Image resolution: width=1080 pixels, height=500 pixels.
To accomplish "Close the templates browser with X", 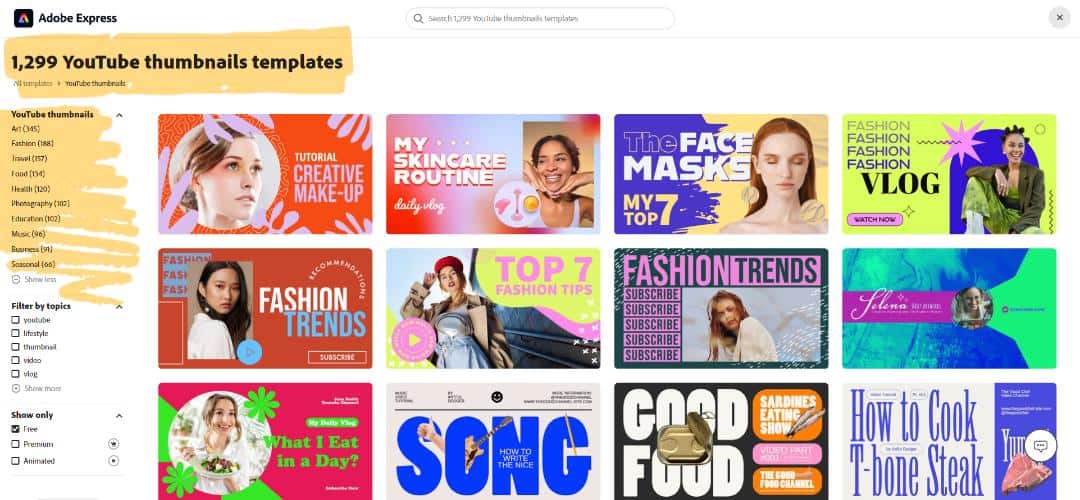I will (x=1059, y=18).
